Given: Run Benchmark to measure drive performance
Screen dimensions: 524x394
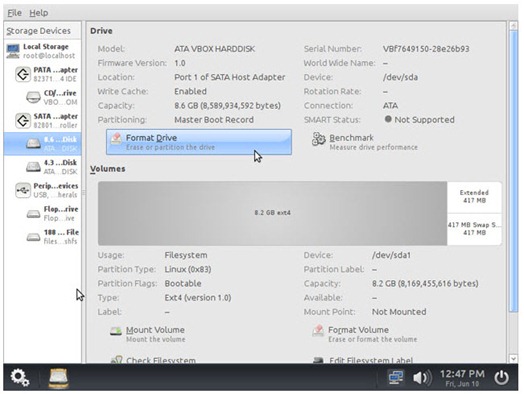Looking at the screenshot, I should tap(373, 142).
